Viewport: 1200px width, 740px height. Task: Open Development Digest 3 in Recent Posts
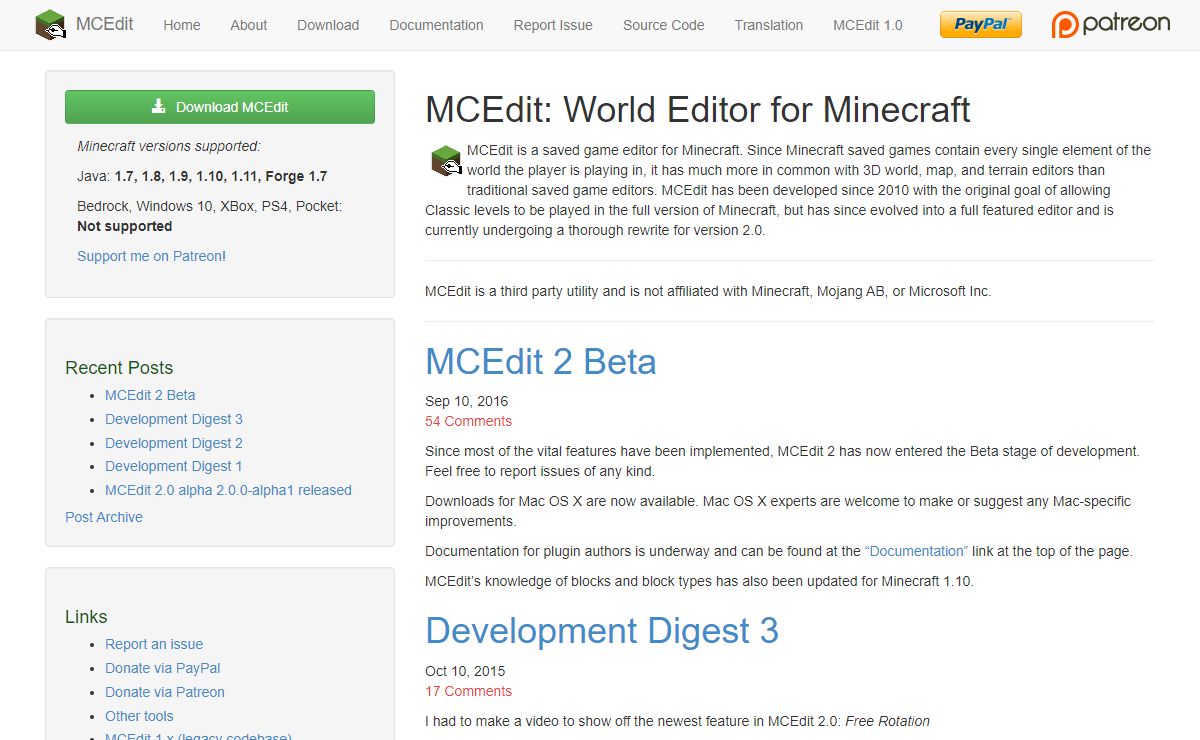tap(174, 419)
